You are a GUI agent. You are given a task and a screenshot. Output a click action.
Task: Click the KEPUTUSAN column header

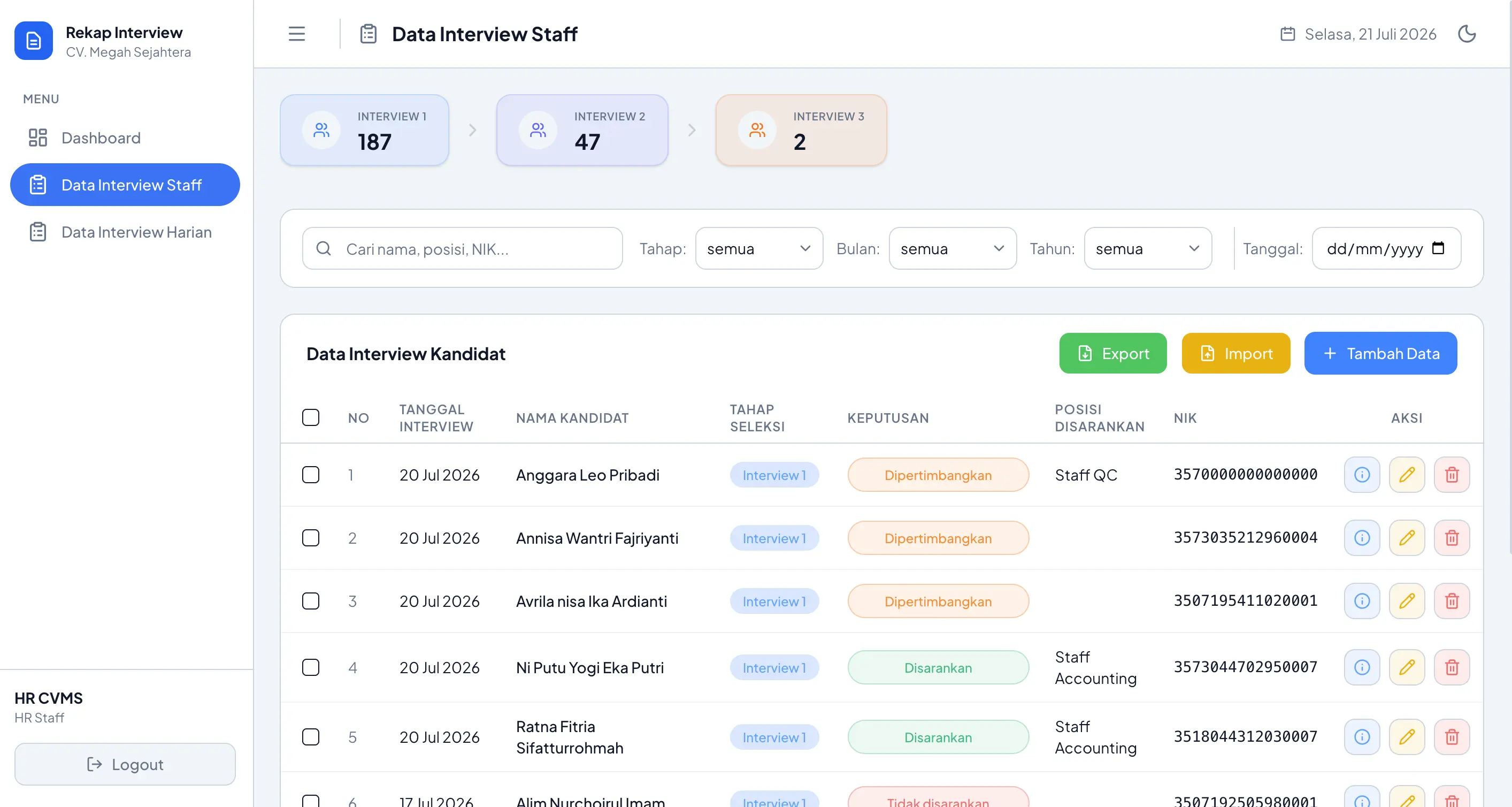888,417
